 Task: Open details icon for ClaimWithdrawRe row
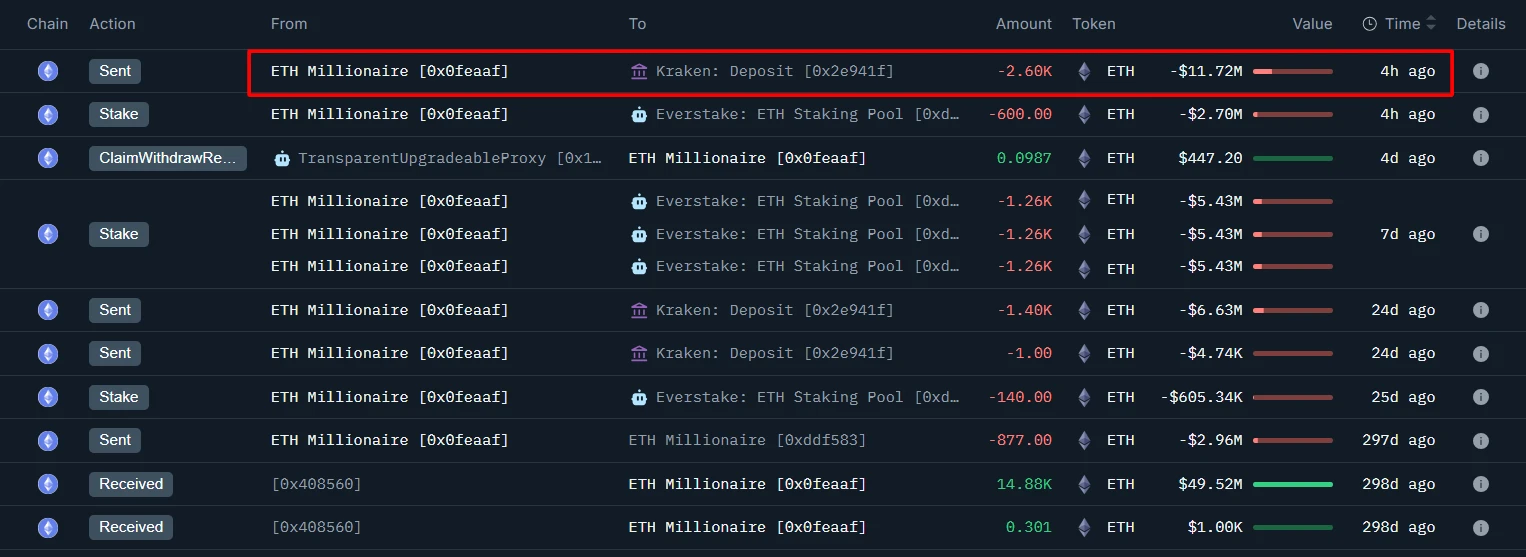tap(1481, 158)
